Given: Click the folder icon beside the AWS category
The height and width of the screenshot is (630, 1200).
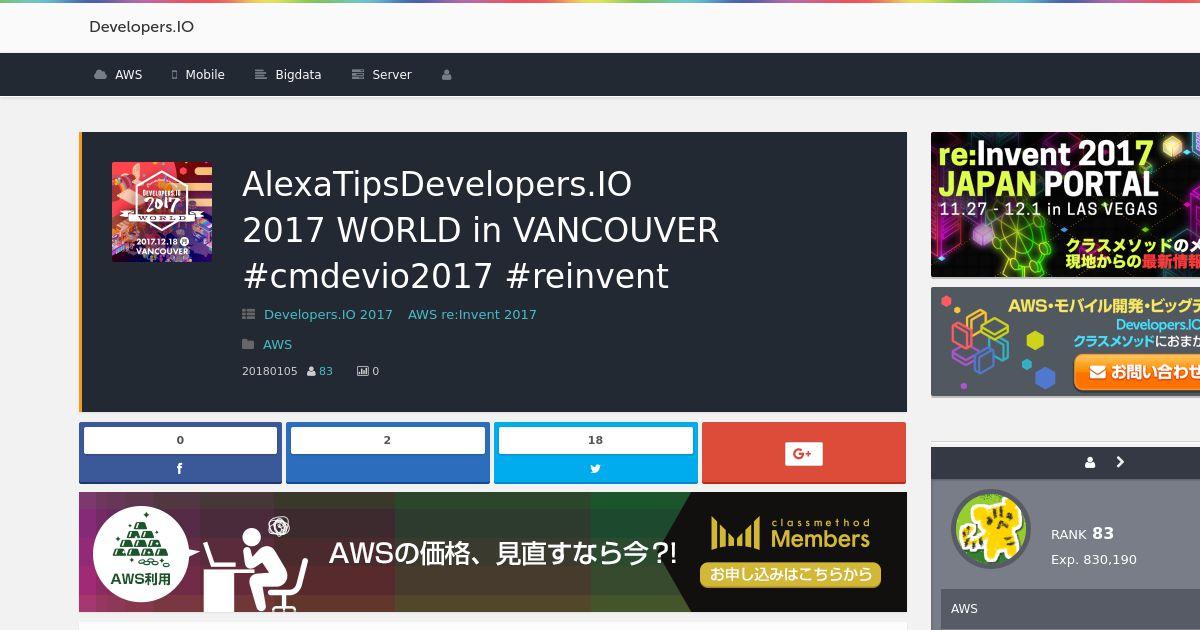Looking at the screenshot, I should [248, 344].
